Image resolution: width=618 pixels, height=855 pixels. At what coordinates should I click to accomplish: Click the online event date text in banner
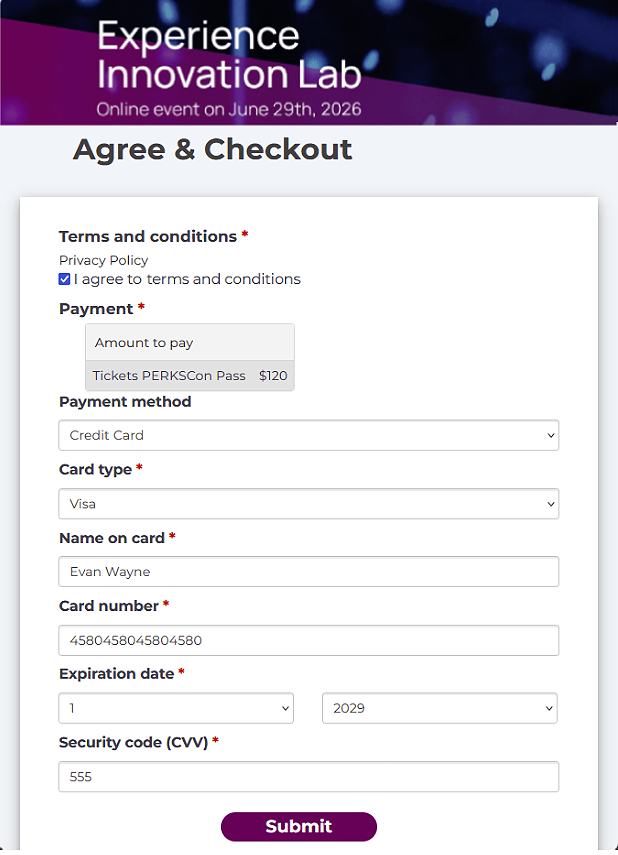229,108
